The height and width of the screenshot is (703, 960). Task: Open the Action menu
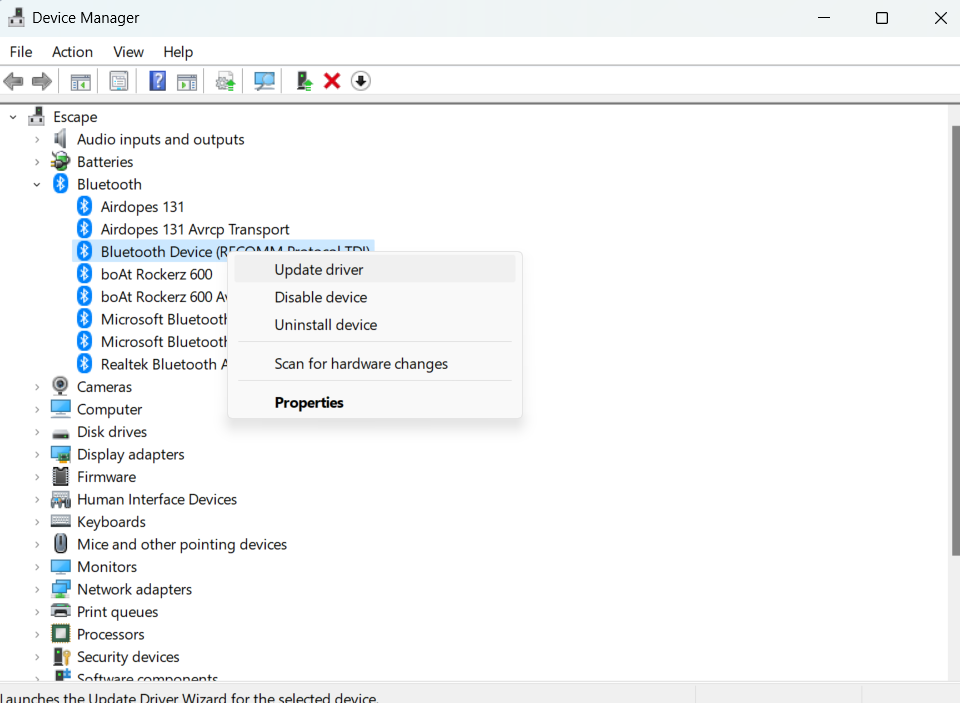72,52
